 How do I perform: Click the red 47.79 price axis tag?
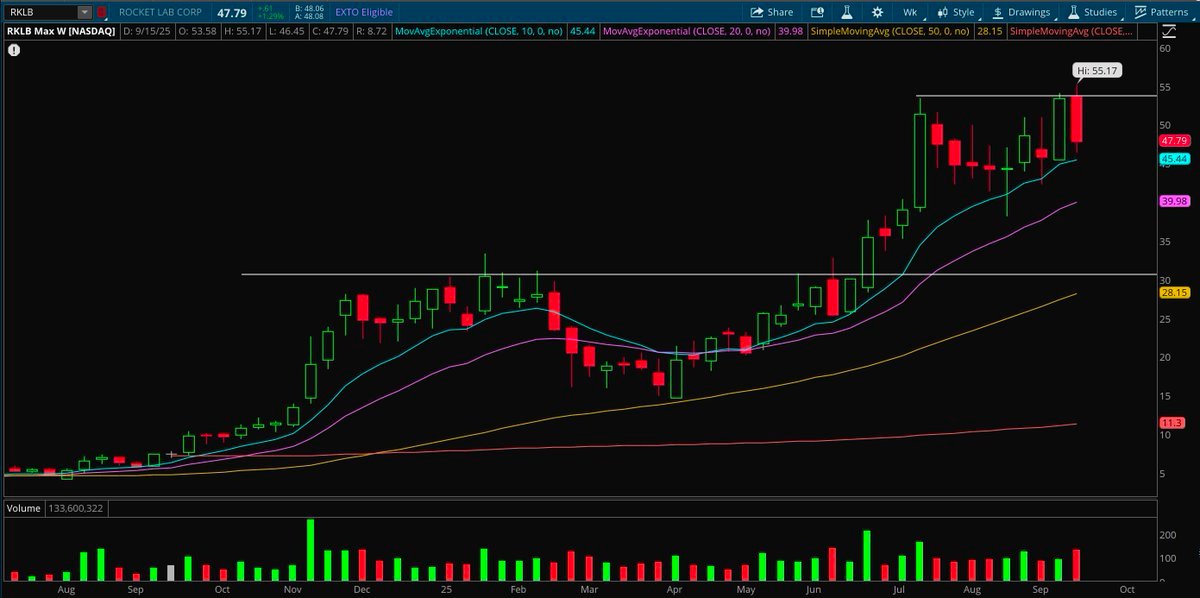pos(1173,142)
